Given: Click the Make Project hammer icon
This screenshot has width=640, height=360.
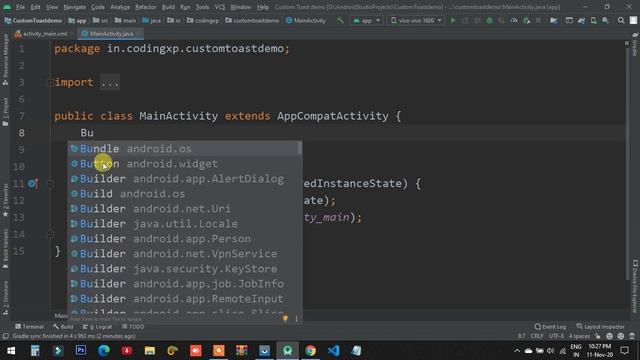Looking at the screenshot, I should (340, 20).
